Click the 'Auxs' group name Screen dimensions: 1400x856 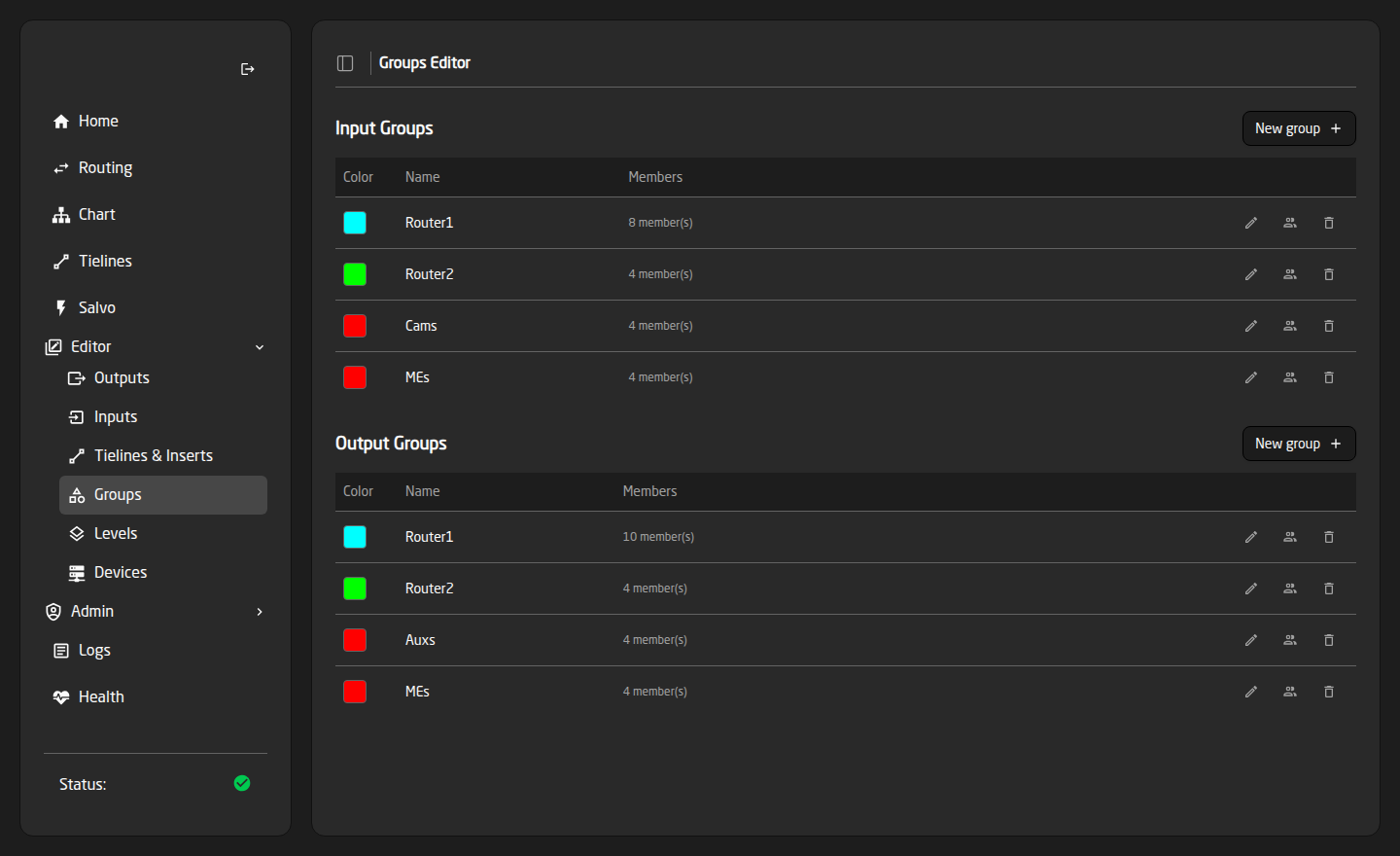pyautogui.click(x=420, y=640)
